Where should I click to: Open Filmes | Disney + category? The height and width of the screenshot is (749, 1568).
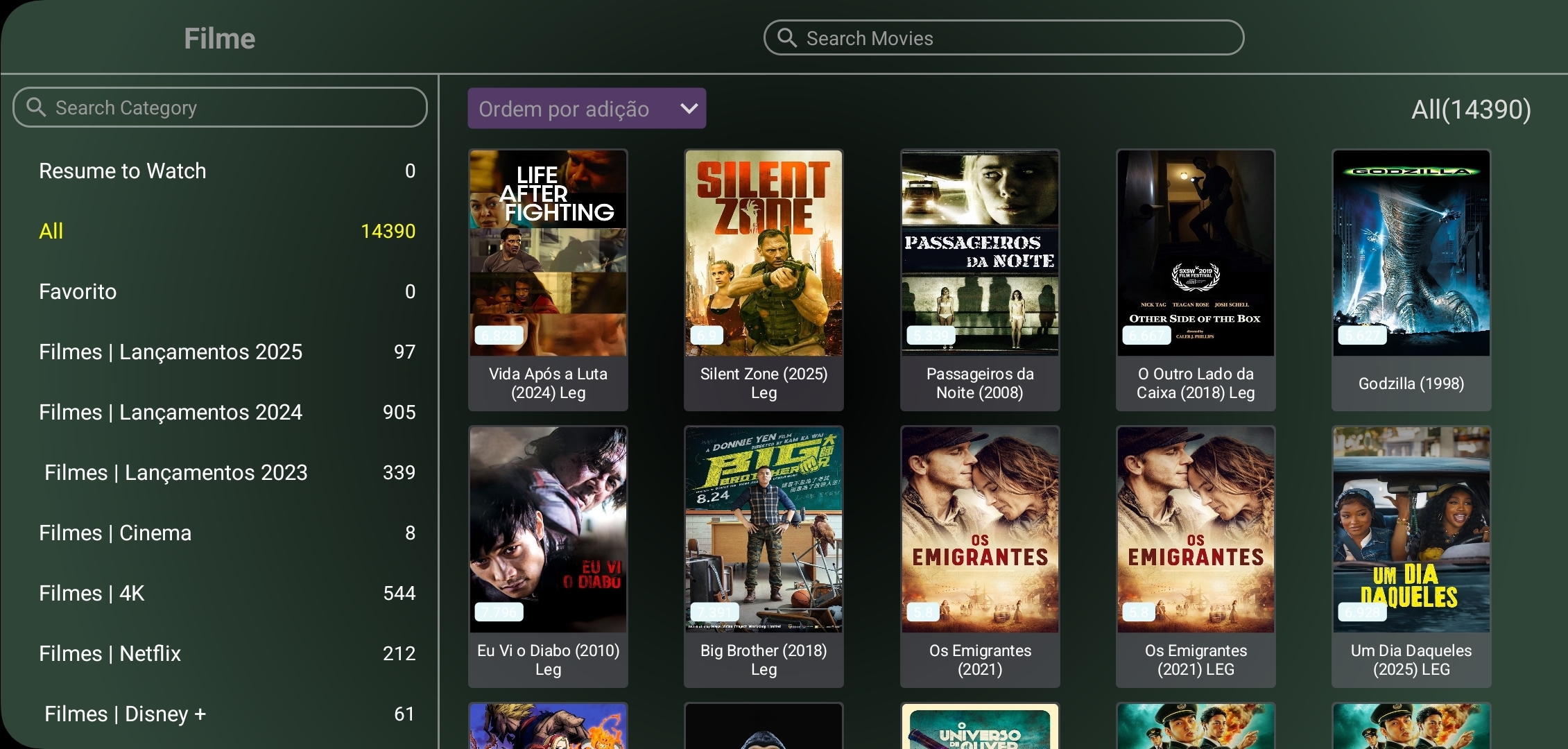125,714
